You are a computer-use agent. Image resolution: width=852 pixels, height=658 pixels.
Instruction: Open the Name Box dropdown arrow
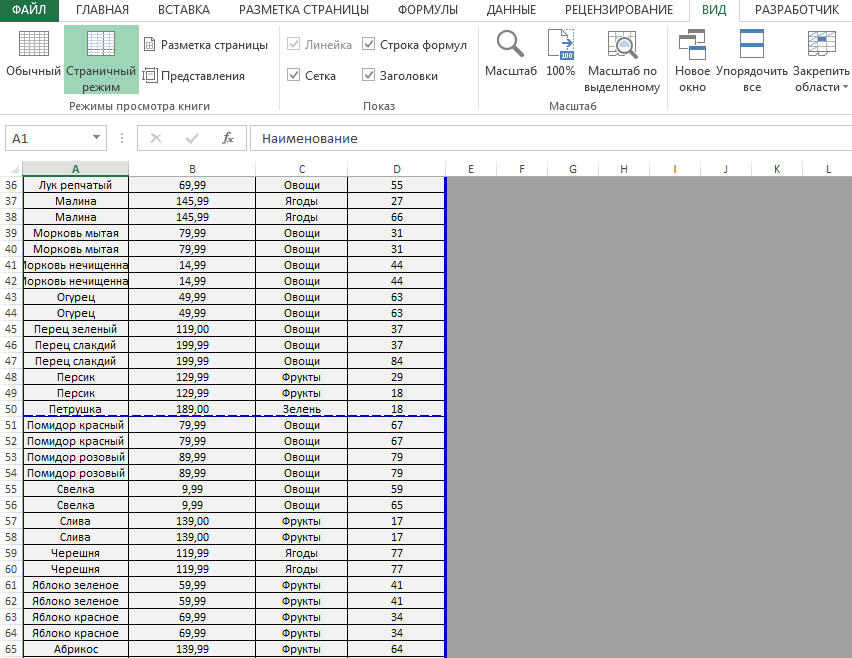click(97, 138)
